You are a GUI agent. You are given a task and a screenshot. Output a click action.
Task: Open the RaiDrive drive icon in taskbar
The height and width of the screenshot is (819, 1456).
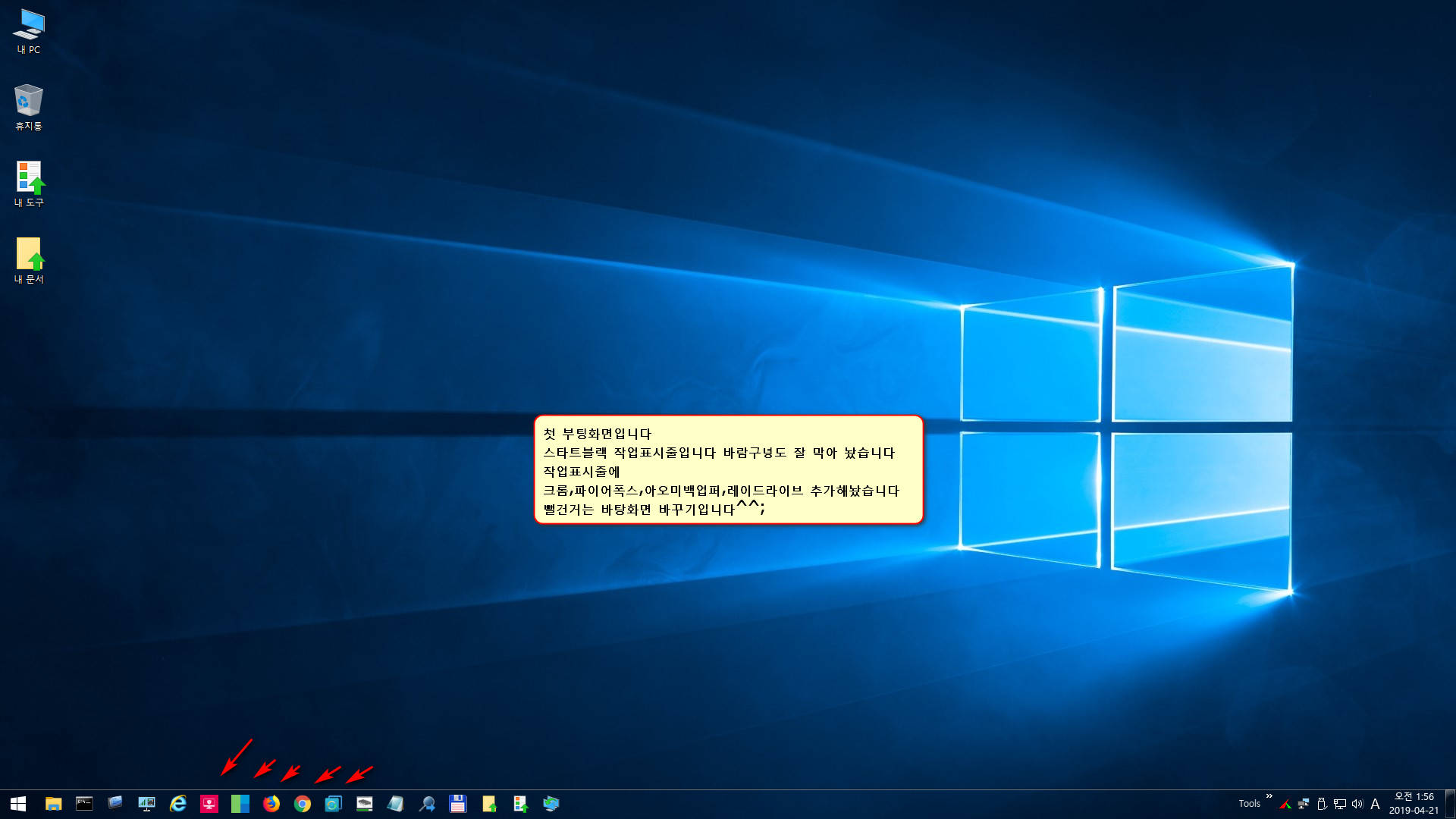pos(365,804)
